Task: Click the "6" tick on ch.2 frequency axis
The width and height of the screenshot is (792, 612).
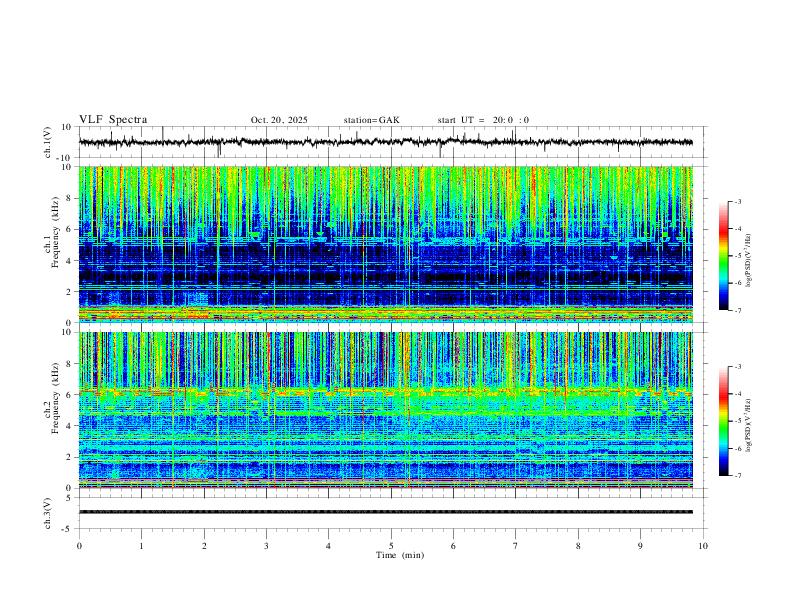Action: [x=70, y=395]
